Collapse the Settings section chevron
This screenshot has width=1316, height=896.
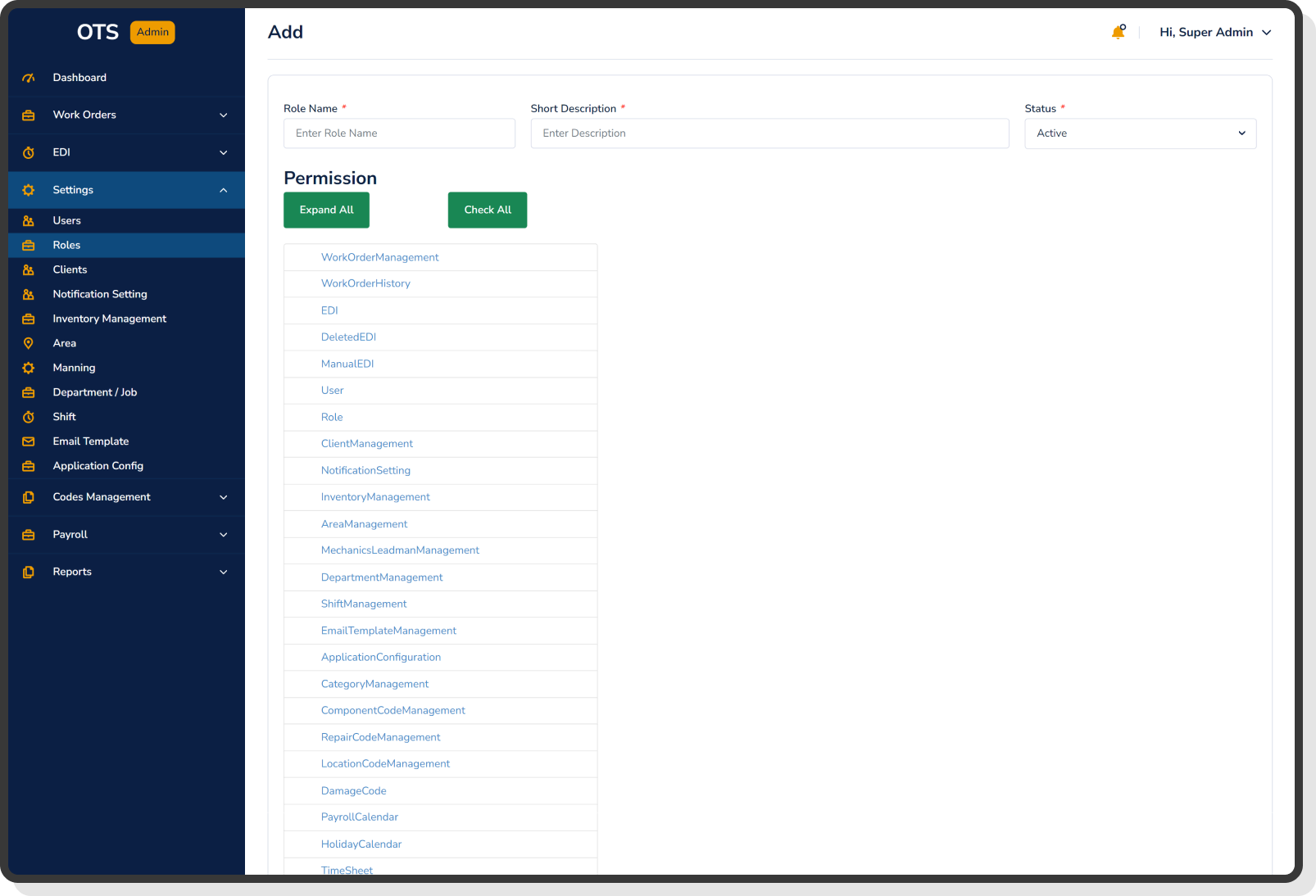point(223,189)
